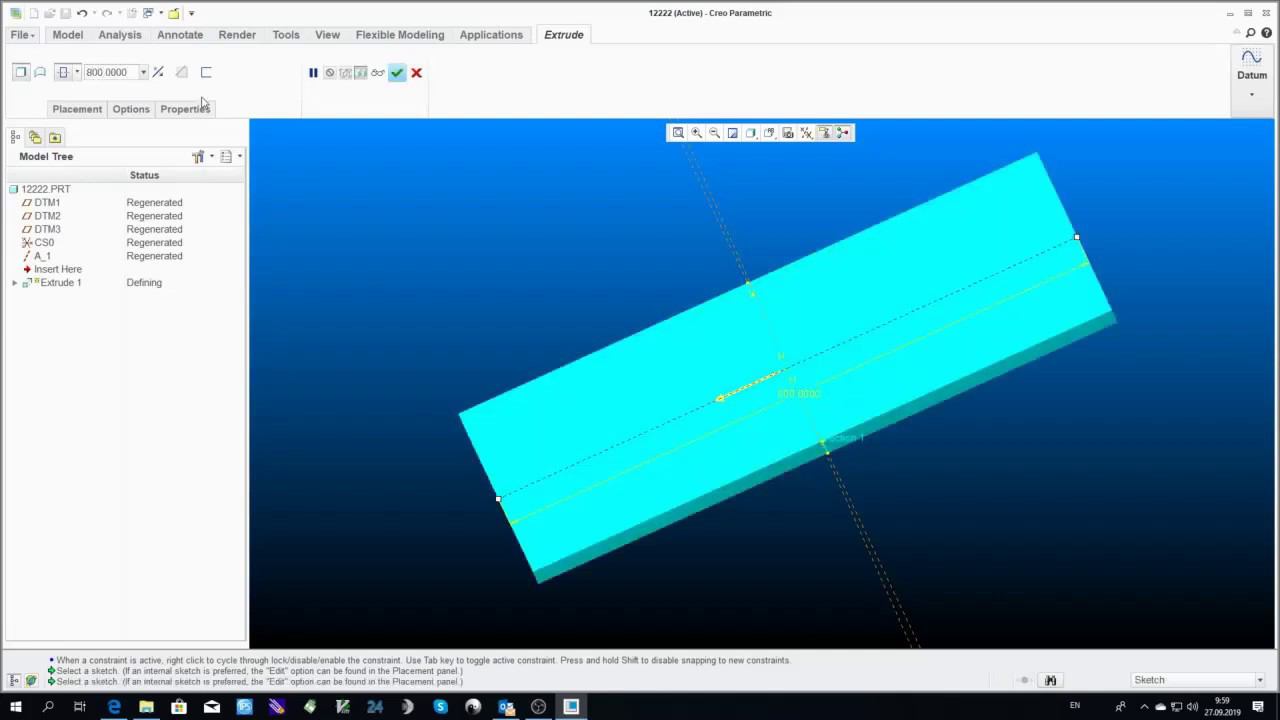The width and height of the screenshot is (1280, 720).
Task: Switch to the Render ribbon tab
Action: 237,35
